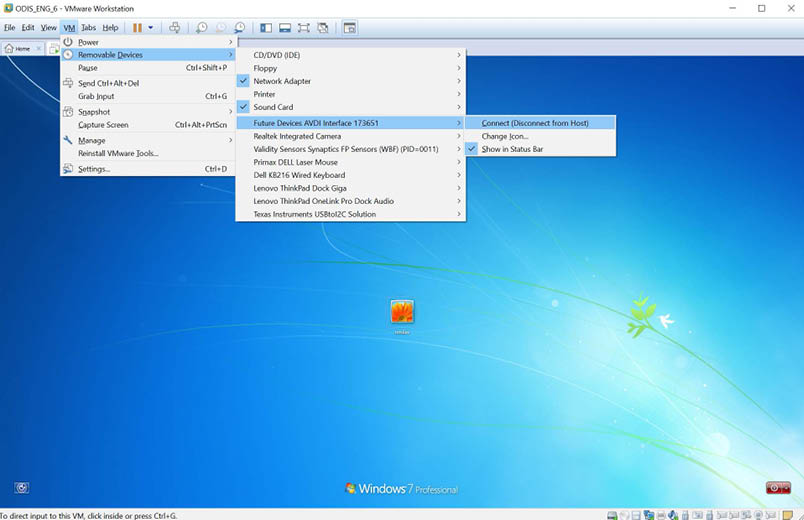The image size is (804, 520).
Task: Click the Take Snapshot toolbar icon
Action: tap(202, 28)
